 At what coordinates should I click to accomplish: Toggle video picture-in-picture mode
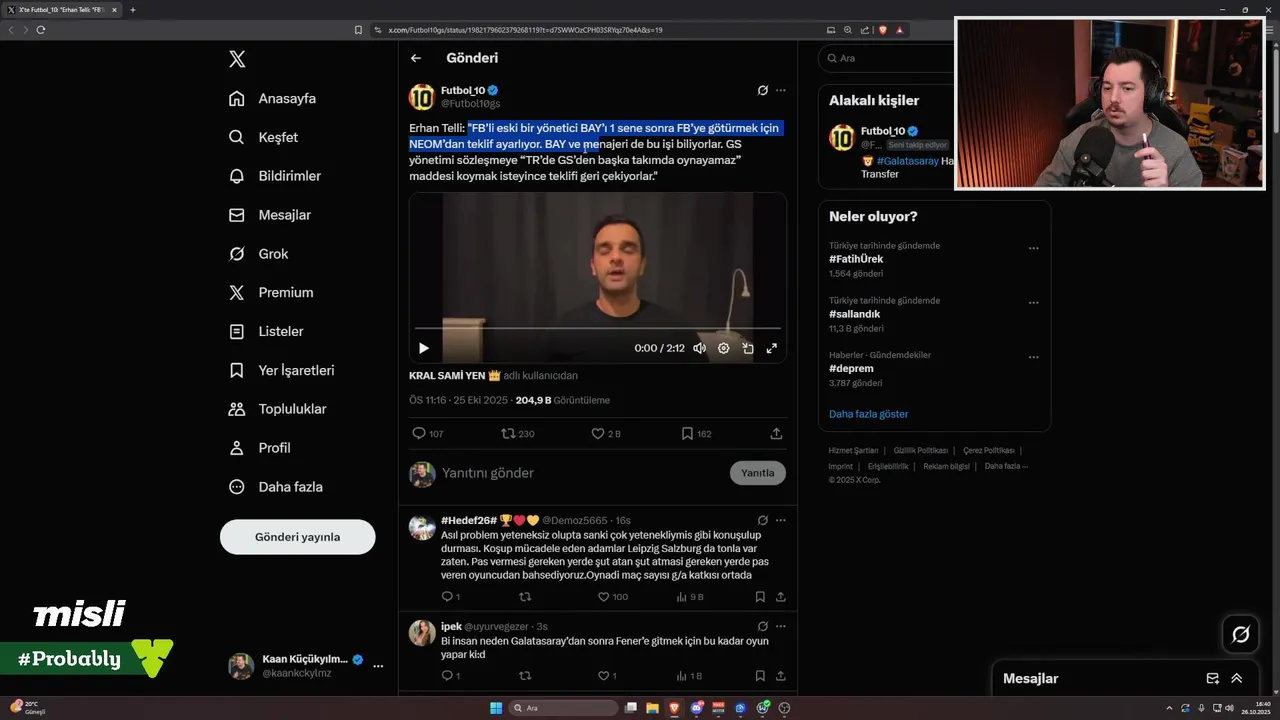click(x=748, y=348)
